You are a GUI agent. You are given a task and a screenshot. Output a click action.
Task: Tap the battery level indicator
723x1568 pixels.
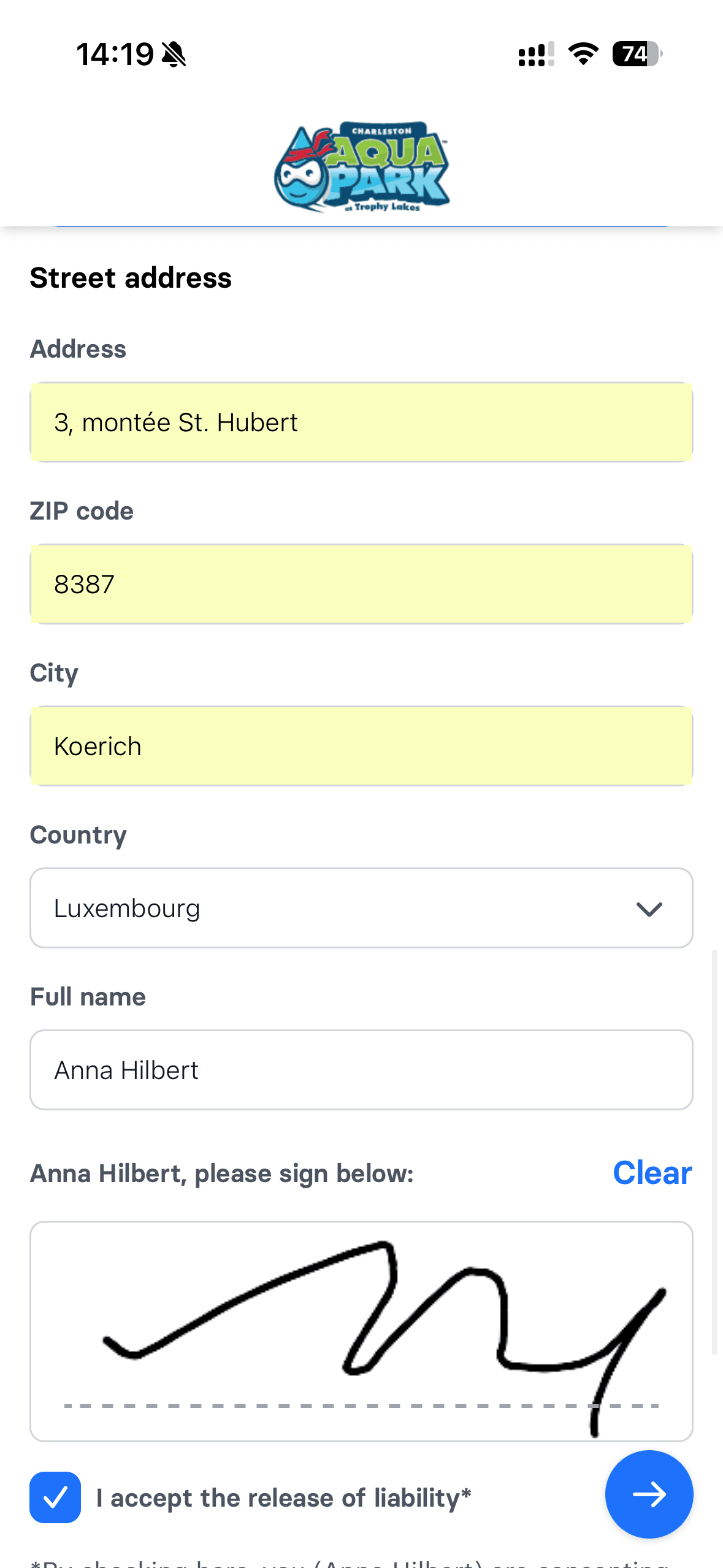click(637, 54)
